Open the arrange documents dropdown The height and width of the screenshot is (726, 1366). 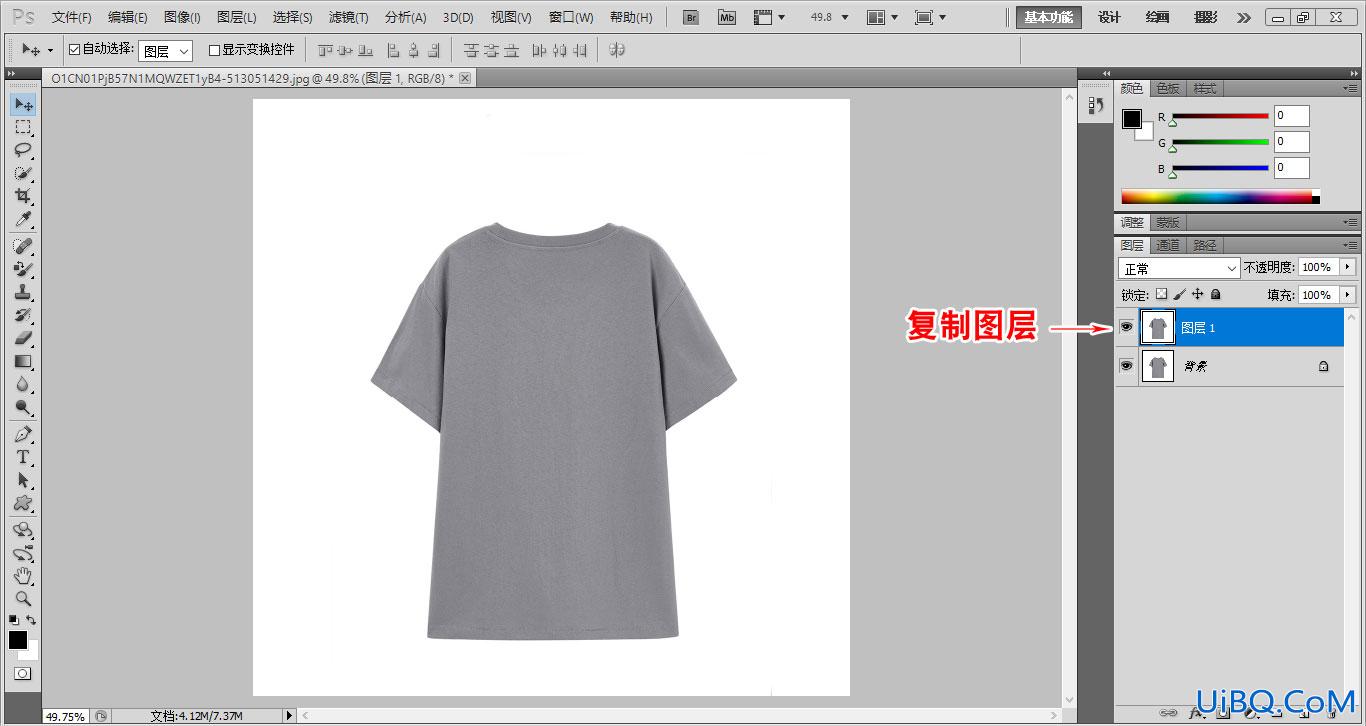point(882,17)
